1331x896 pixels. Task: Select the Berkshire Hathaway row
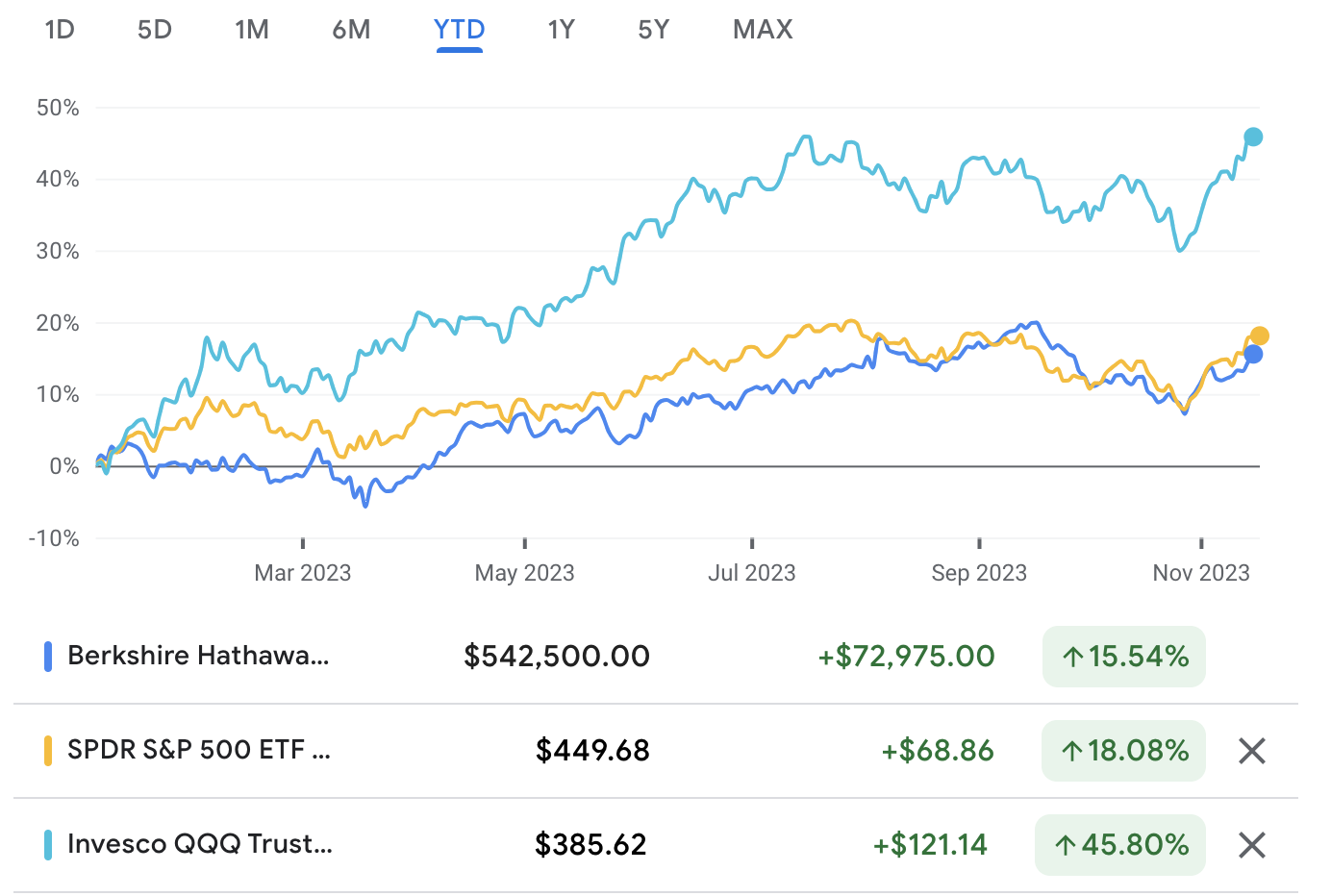(197, 656)
